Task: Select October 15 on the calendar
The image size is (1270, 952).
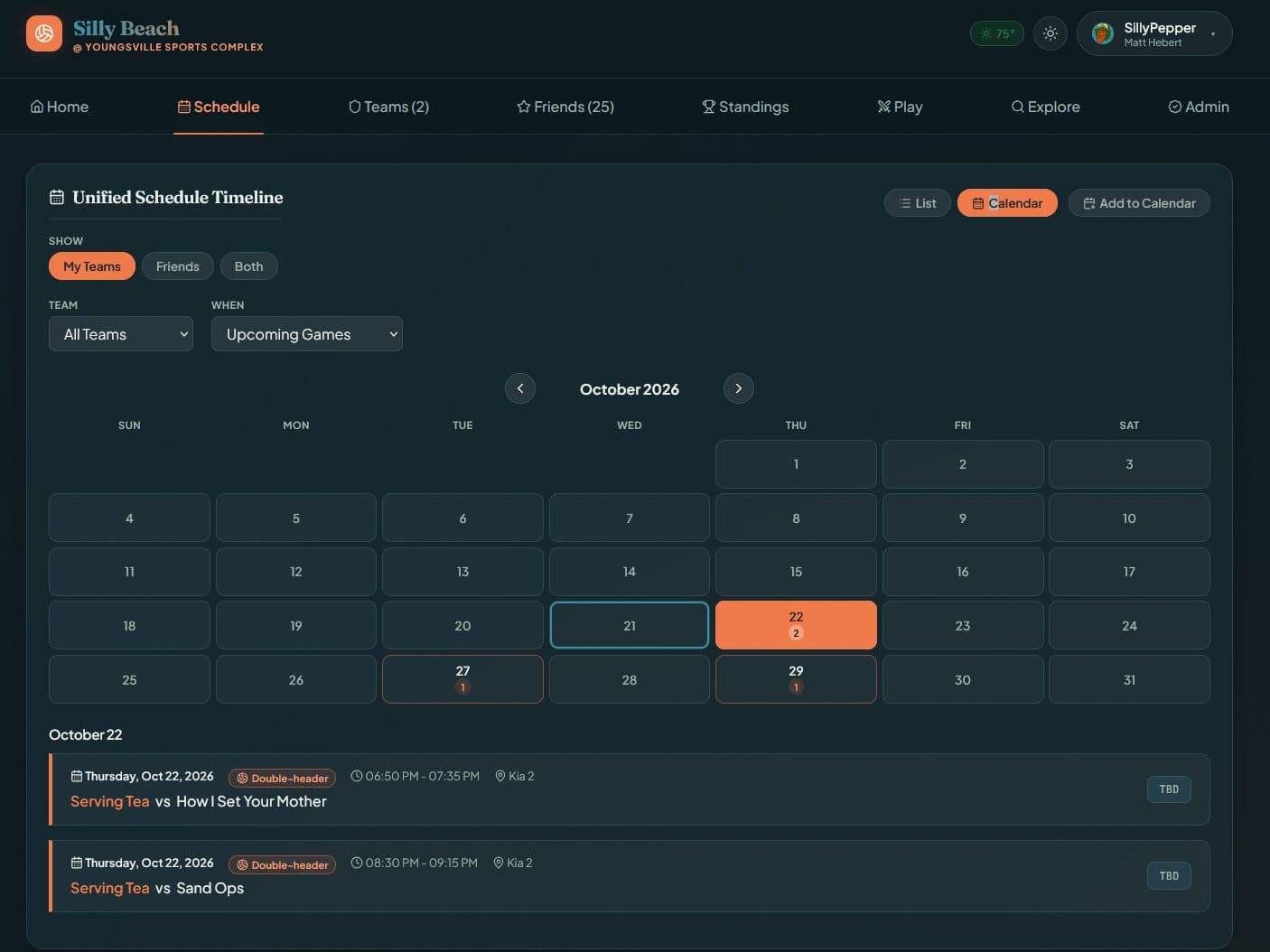Action: click(796, 572)
